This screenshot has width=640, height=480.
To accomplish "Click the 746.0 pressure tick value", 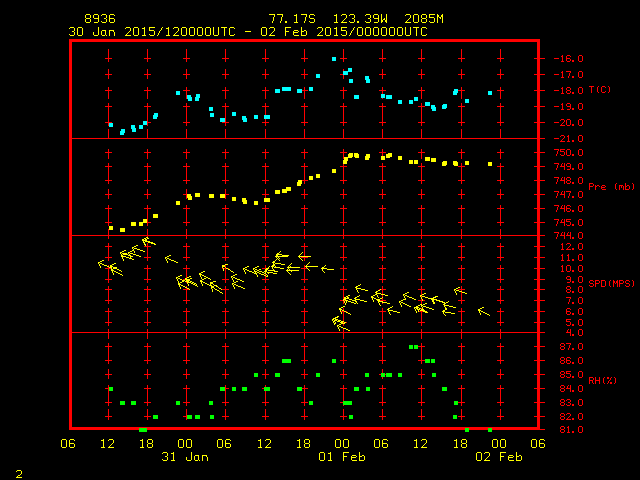I will coord(568,209).
